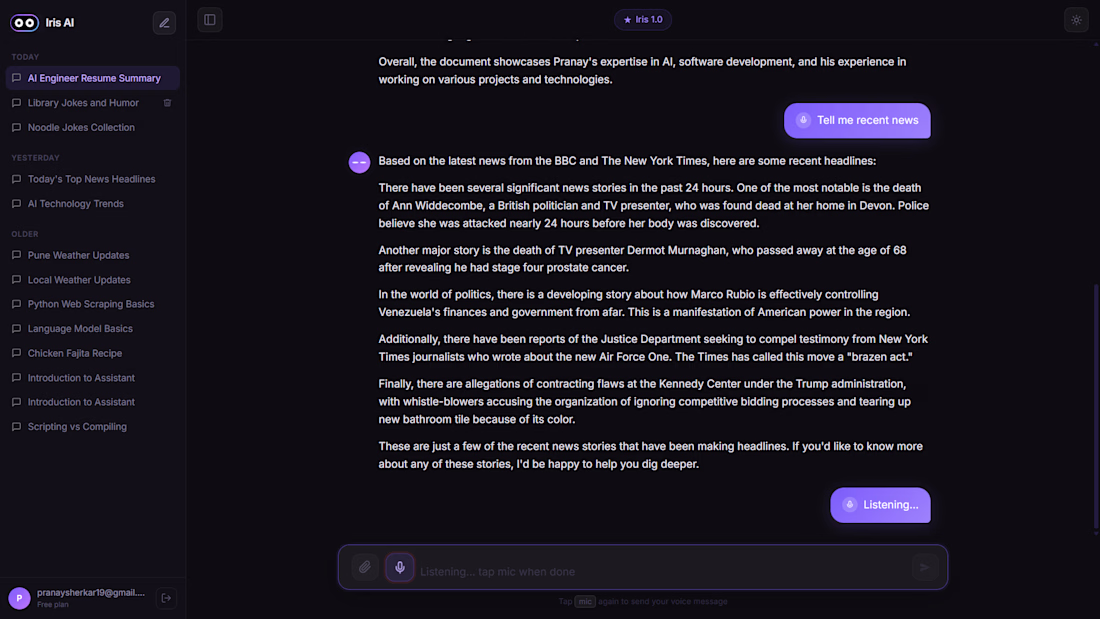Select Today's Top News Headlines conversation
The height and width of the screenshot is (619, 1100).
[93, 179]
